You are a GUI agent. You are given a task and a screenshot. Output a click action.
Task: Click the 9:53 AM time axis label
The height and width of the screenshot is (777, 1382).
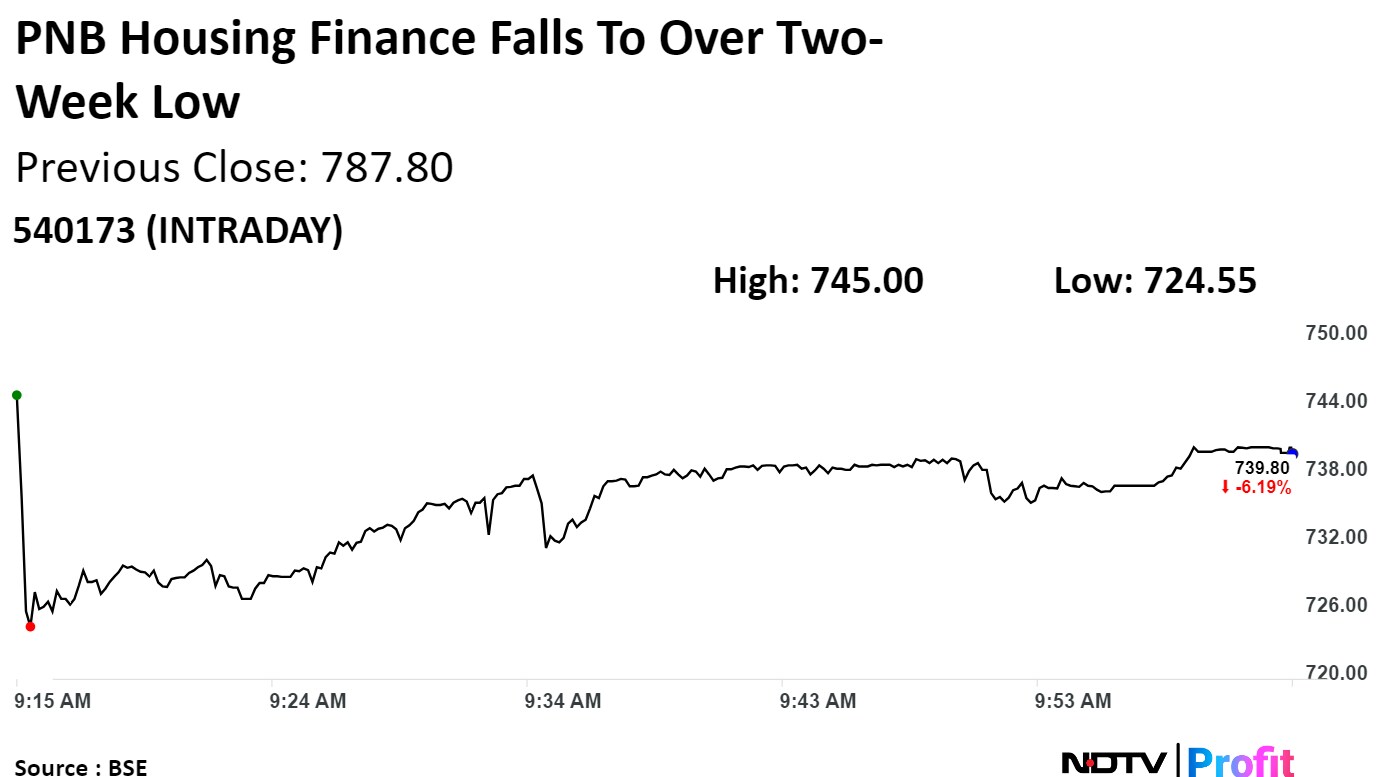point(1073,701)
